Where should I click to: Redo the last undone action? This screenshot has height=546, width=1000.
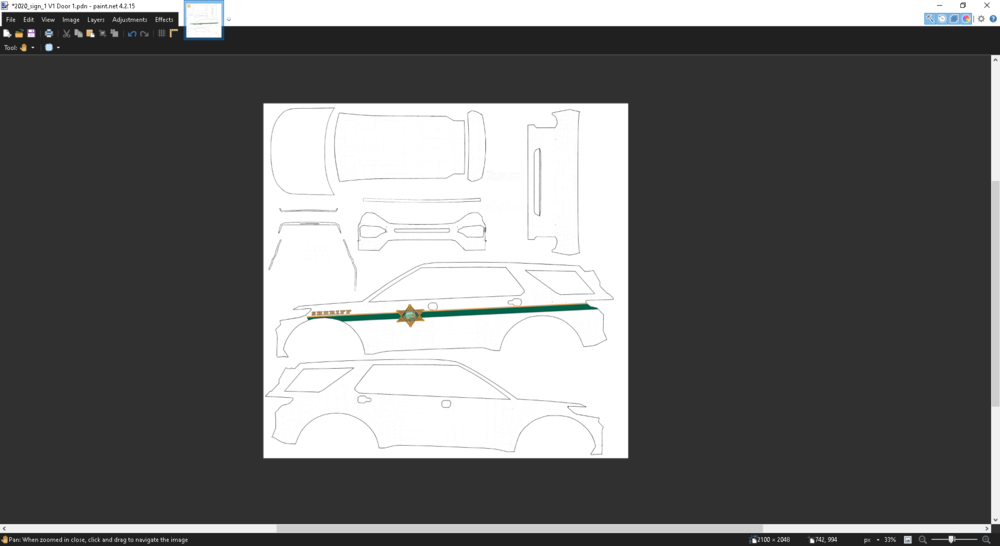(144, 33)
